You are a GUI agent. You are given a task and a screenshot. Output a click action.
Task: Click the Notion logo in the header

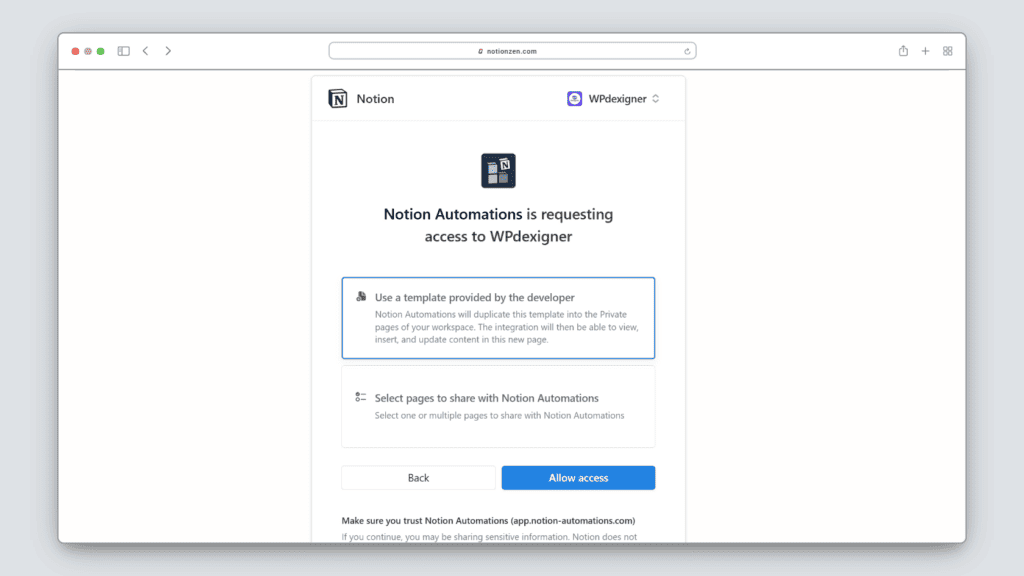(338, 99)
